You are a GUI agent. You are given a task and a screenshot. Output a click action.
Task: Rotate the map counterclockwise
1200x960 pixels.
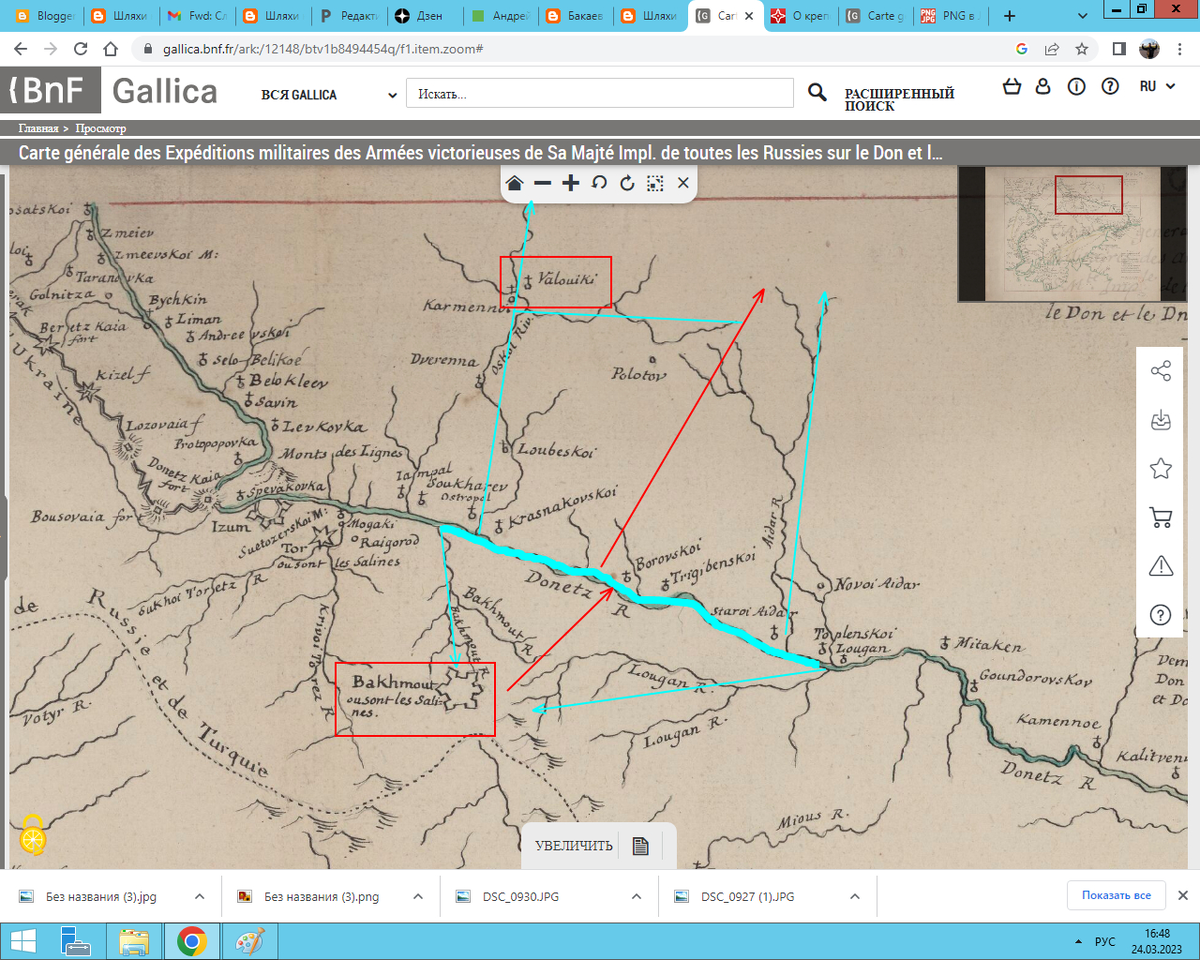599,183
